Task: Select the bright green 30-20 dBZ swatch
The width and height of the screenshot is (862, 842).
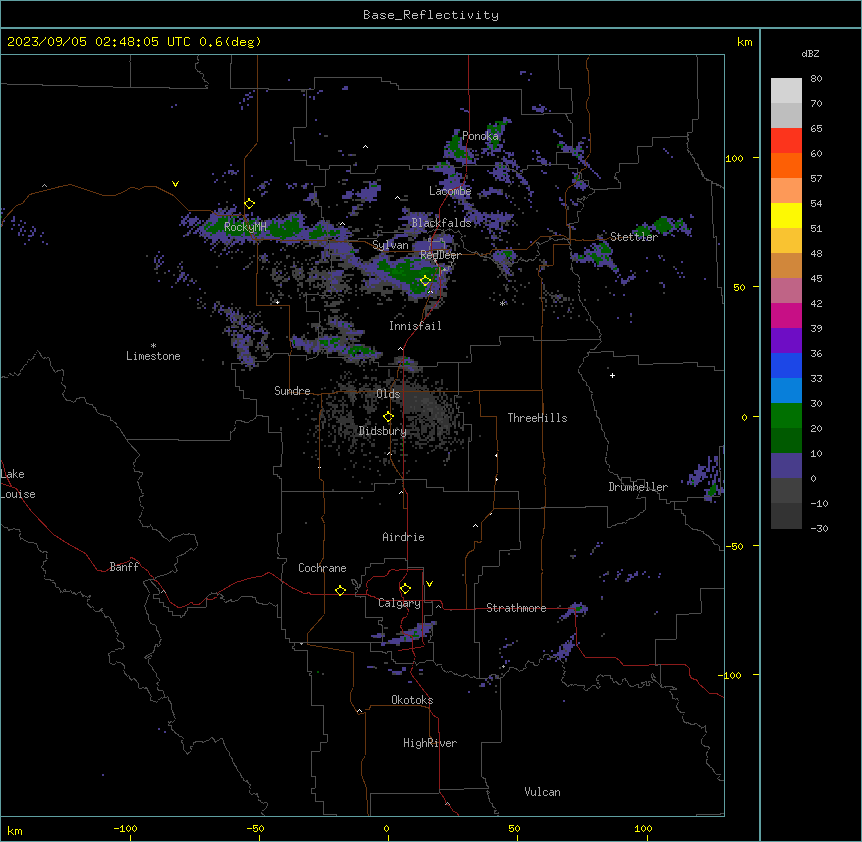Action: (786, 416)
